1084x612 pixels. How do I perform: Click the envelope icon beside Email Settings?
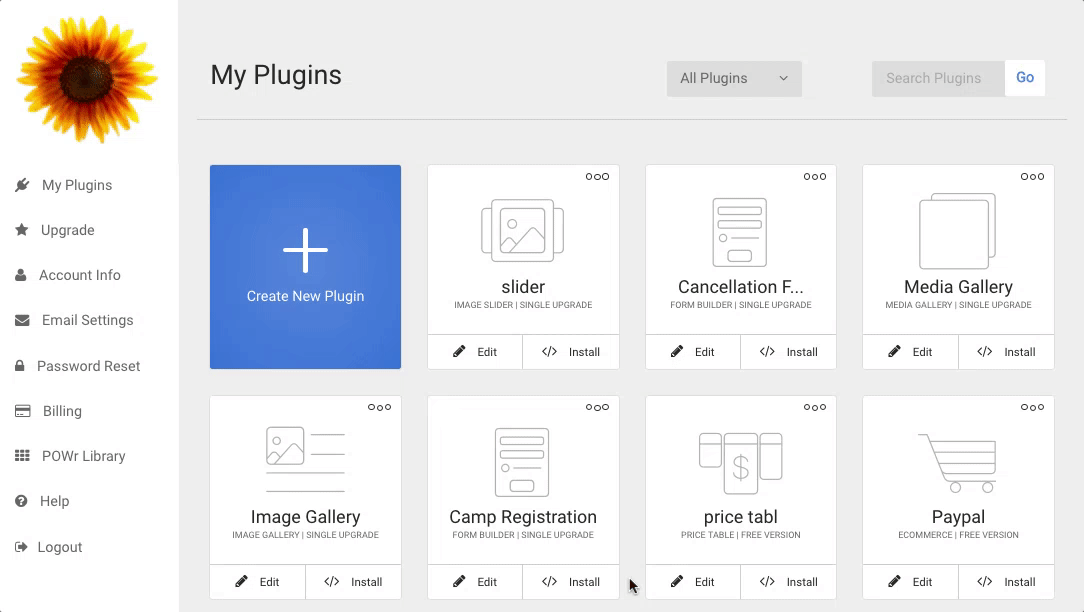pos(22,320)
